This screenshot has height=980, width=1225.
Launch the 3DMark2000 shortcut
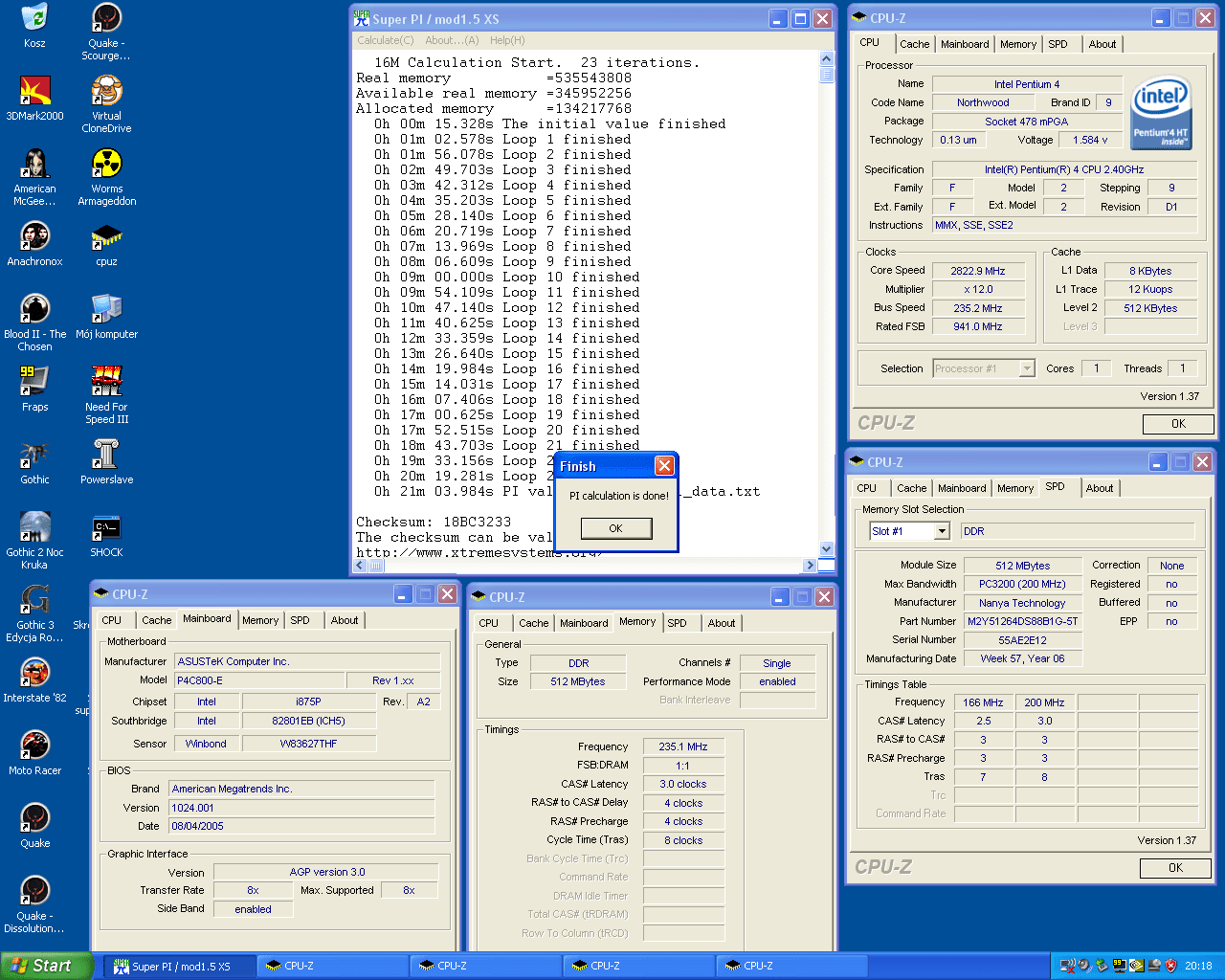tap(34, 99)
